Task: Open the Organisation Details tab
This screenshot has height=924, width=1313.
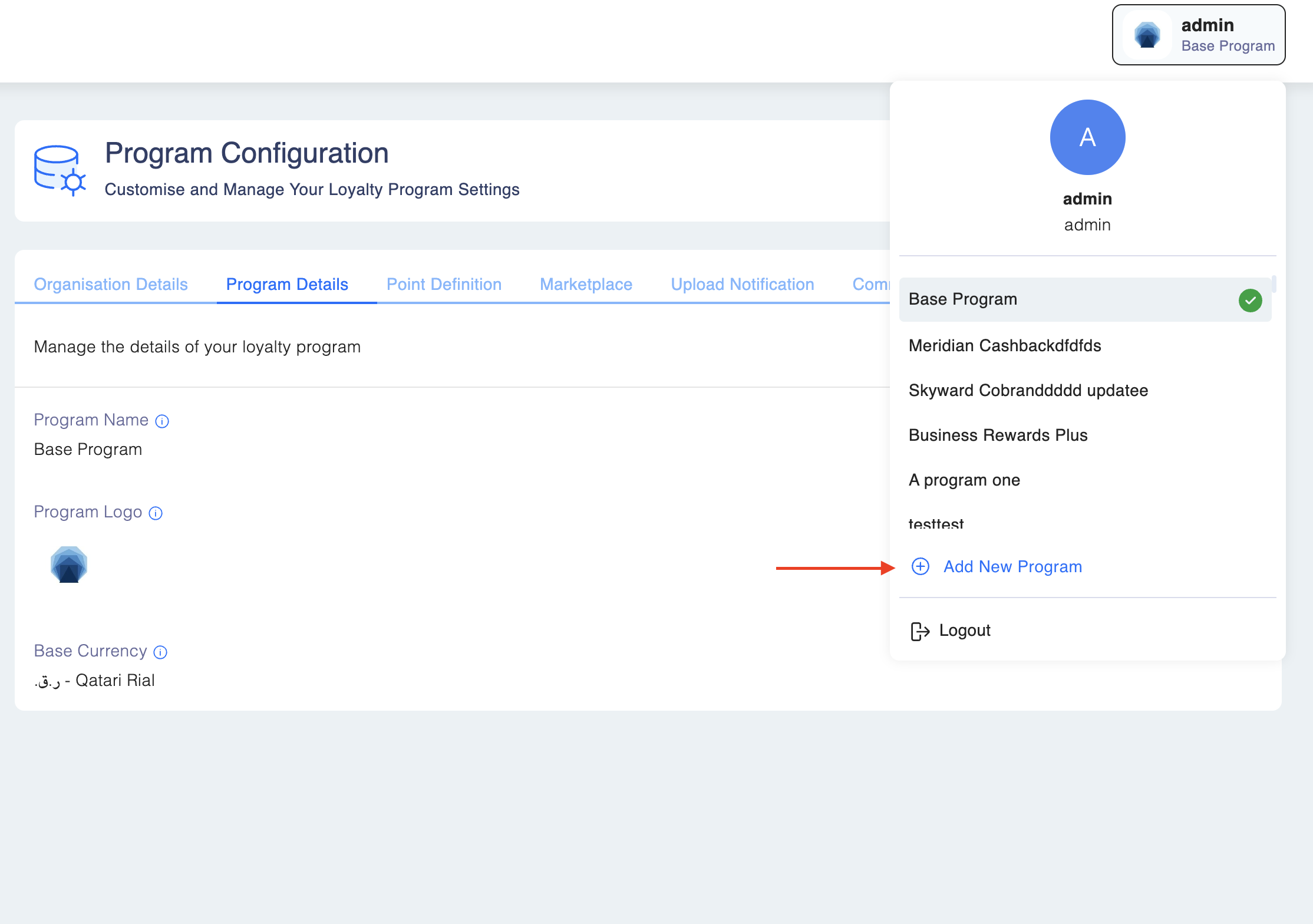Action: 111,285
